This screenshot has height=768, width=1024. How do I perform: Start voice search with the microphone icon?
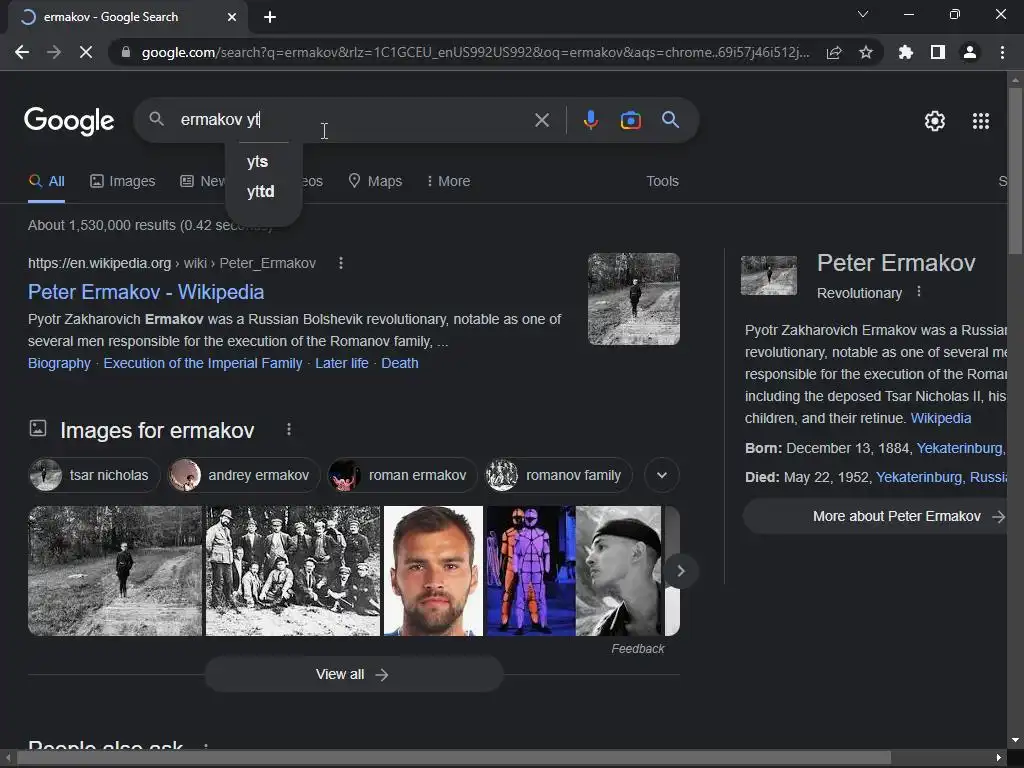click(590, 120)
